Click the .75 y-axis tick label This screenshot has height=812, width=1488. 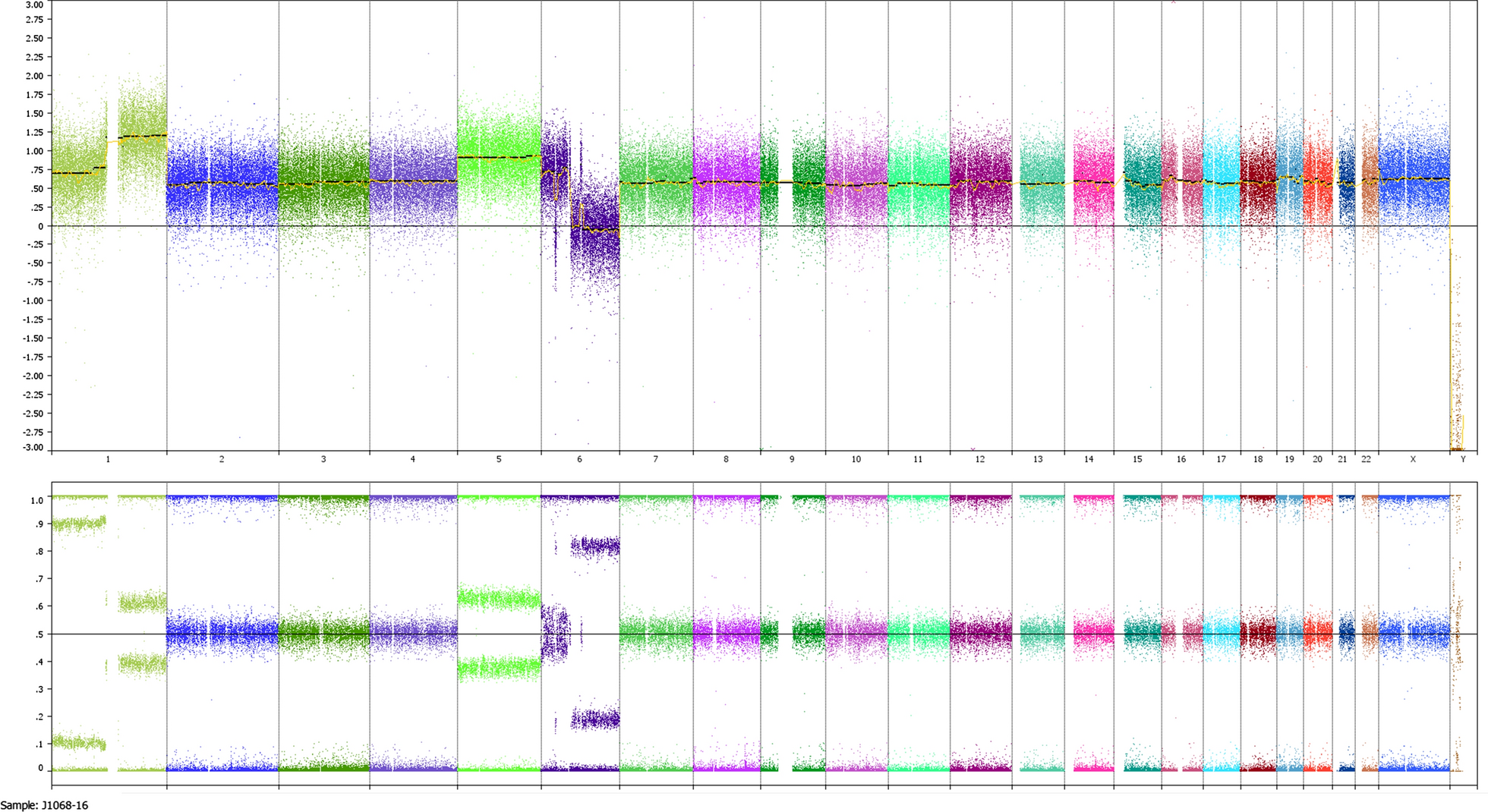point(36,169)
